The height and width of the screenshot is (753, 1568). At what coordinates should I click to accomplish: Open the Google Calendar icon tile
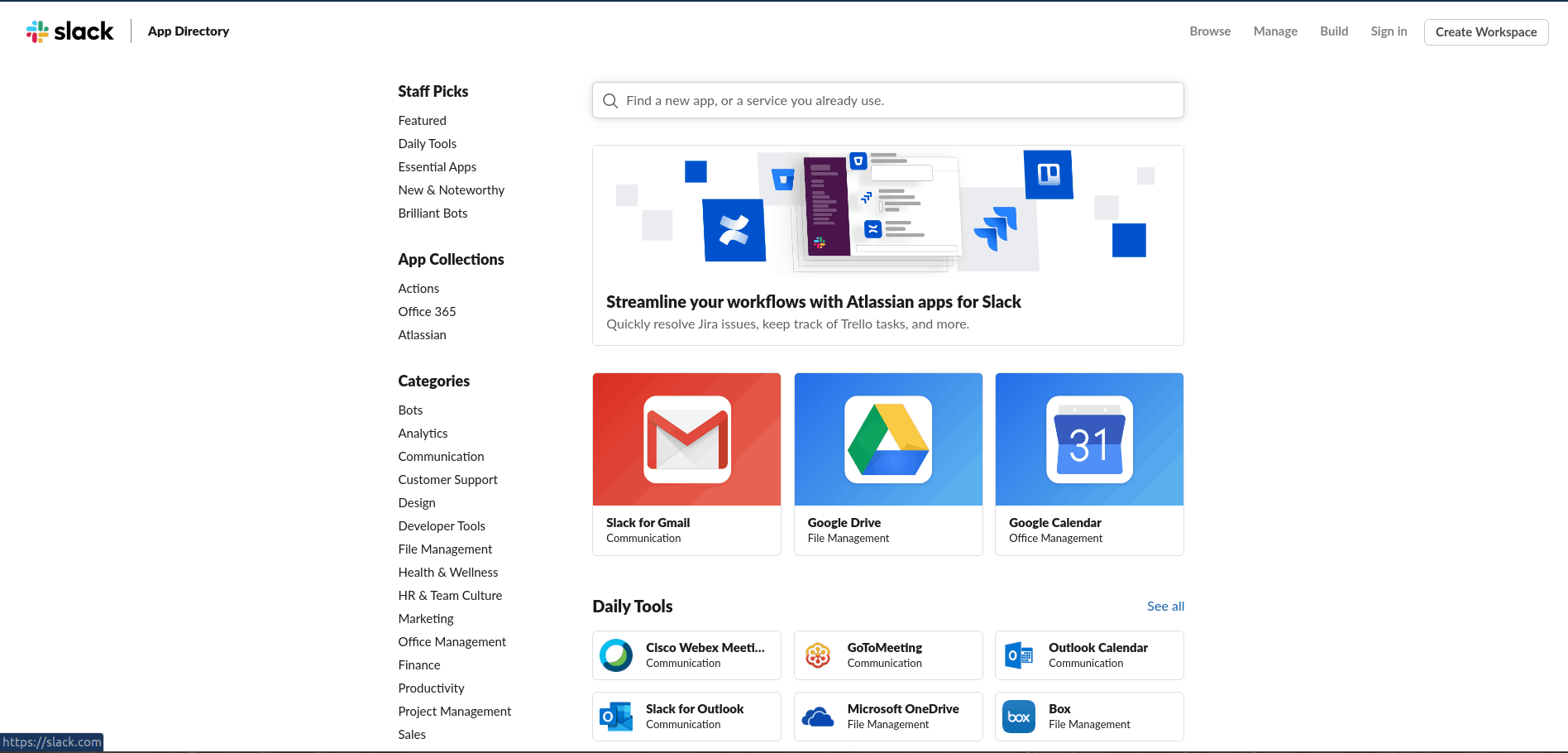pyautogui.click(x=1089, y=439)
